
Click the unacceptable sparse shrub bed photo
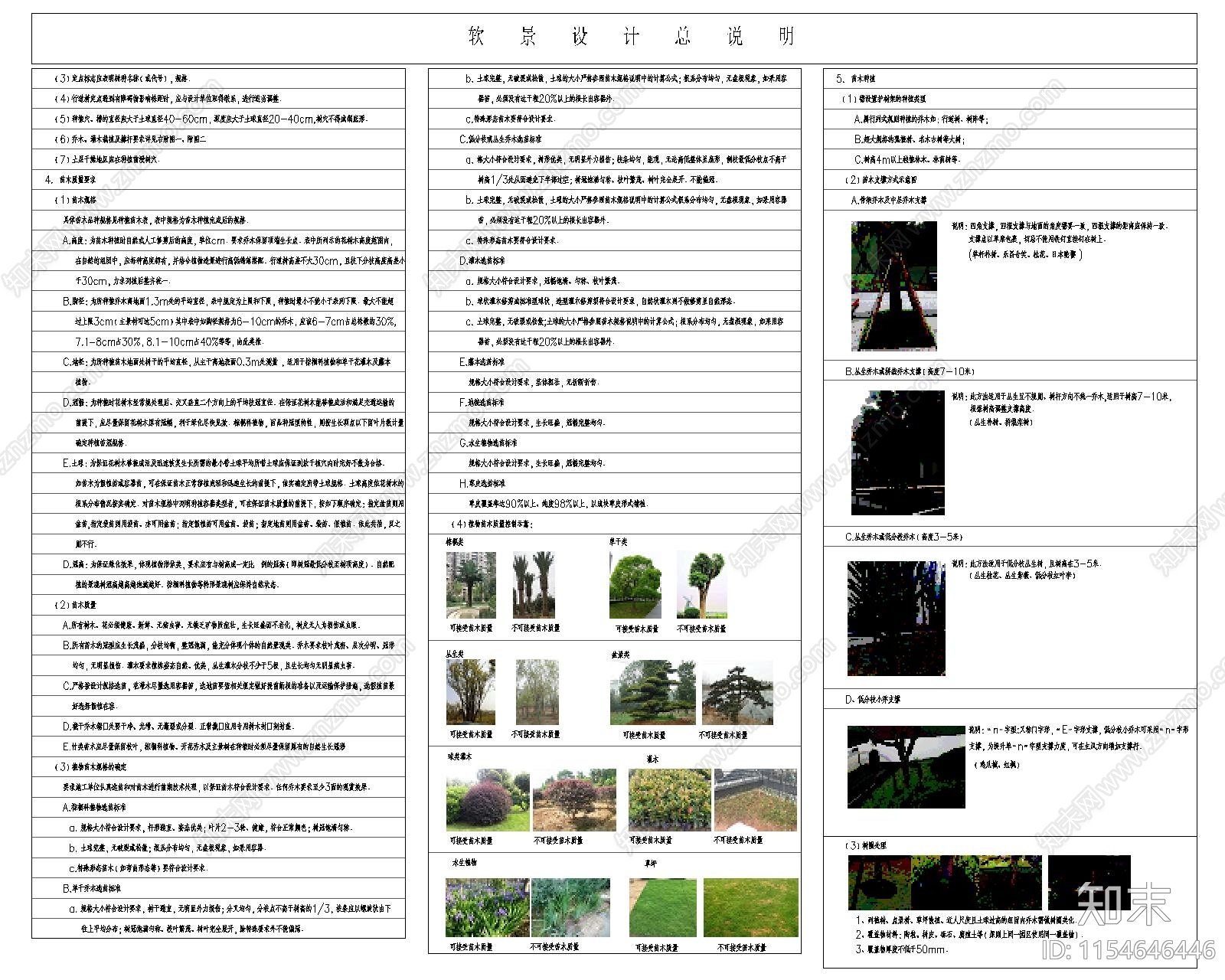tap(756, 800)
